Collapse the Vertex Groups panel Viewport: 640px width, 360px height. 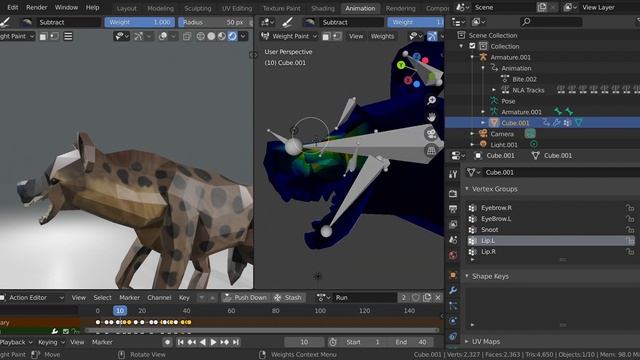tap(467, 189)
